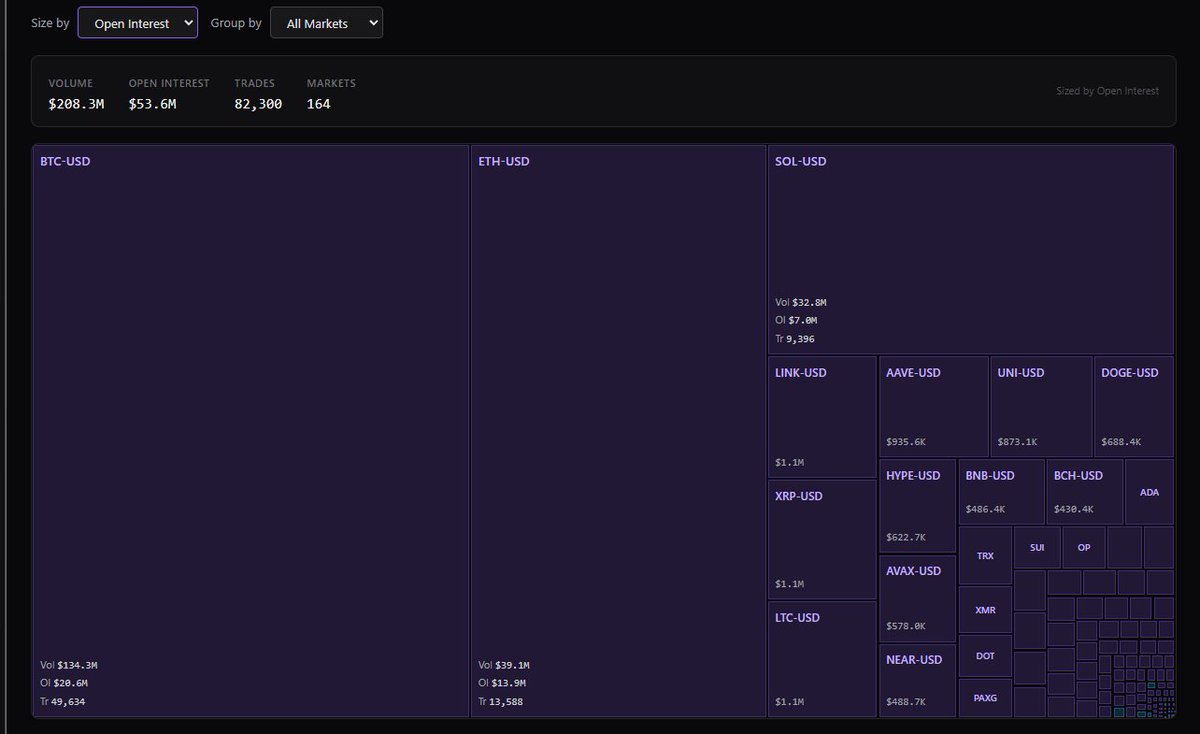This screenshot has height=734, width=1200.
Task: Click the TRADES 82,300 value
Action: point(258,104)
